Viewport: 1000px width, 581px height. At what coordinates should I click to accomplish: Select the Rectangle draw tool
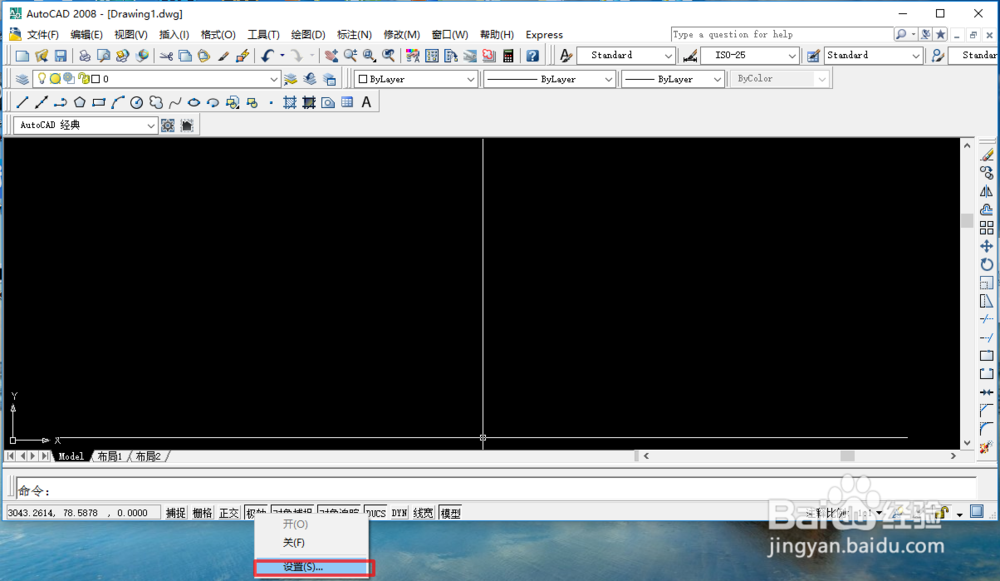coord(99,102)
